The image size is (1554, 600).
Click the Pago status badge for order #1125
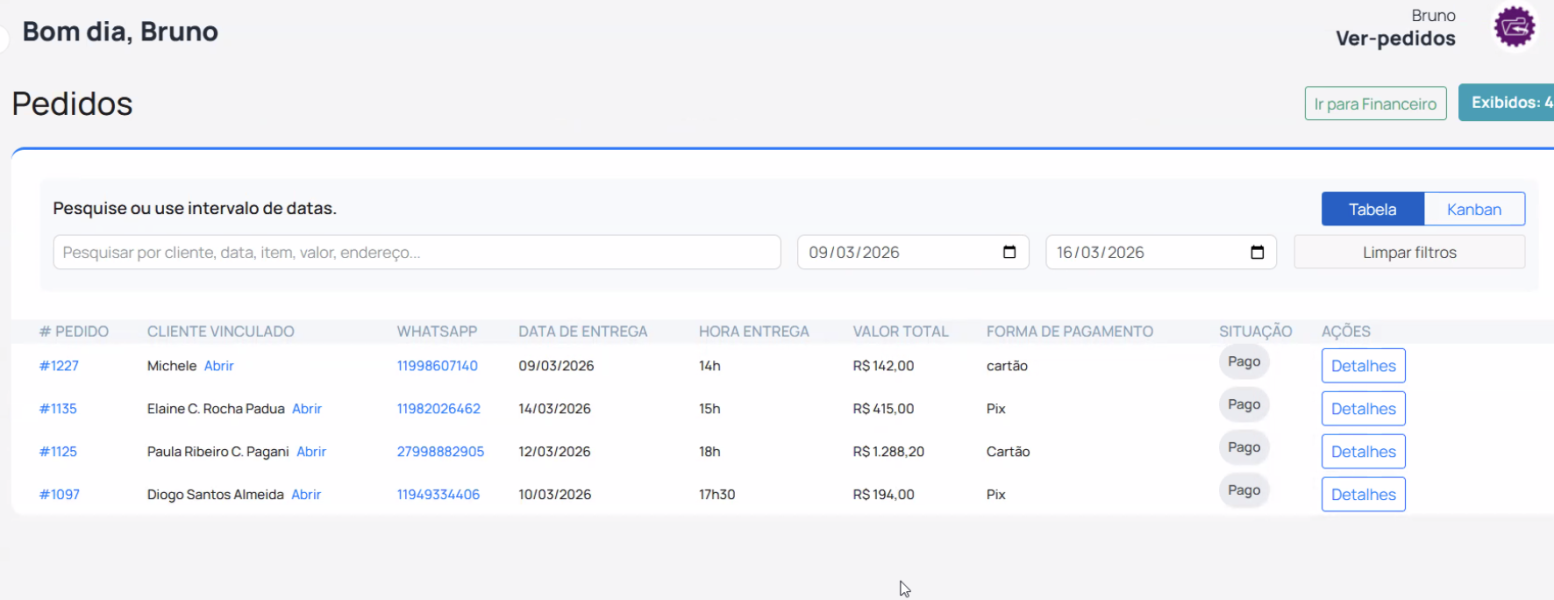[1244, 448]
